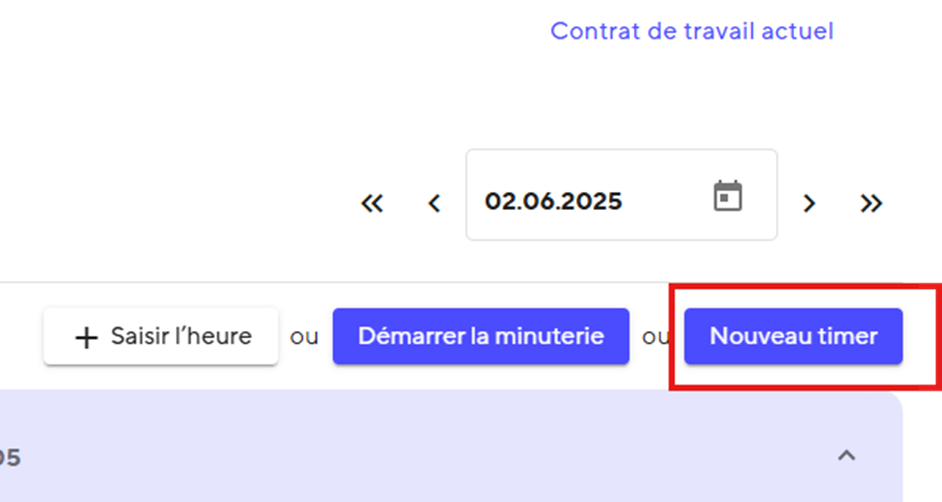The width and height of the screenshot is (942, 502).
Task: Click the section title ending in 05
Action: click(x=10, y=458)
